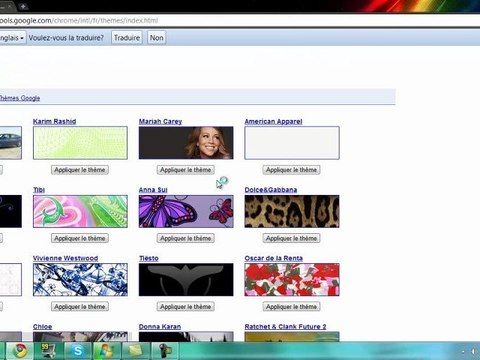Open the camcorder app in the taskbar
The height and width of the screenshot is (360, 480).
(x=165, y=351)
